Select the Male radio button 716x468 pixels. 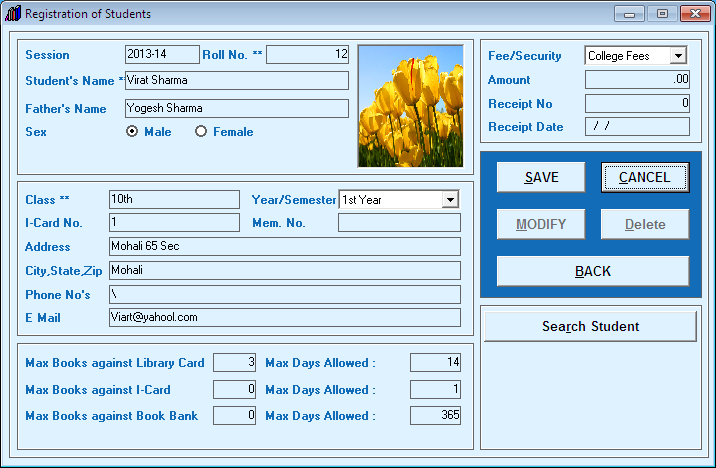pos(132,131)
